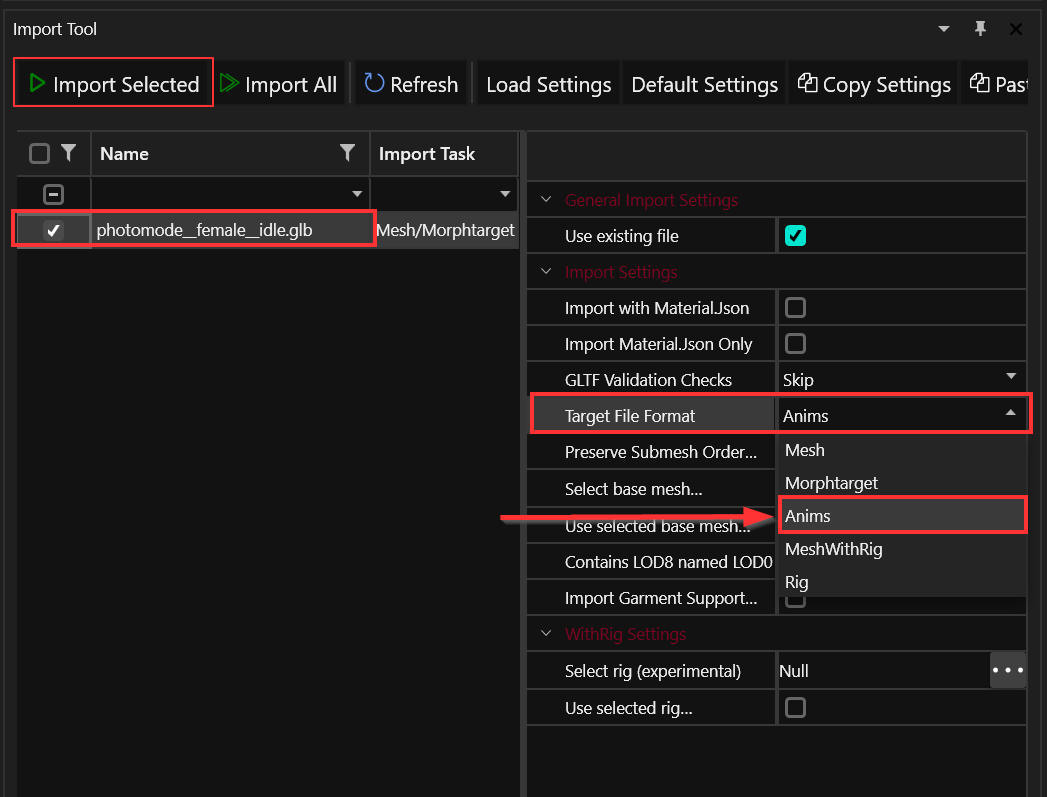The image size is (1047, 797).
Task: Collapse the WithRig Settings section
Action: click(x=546, y=634)
